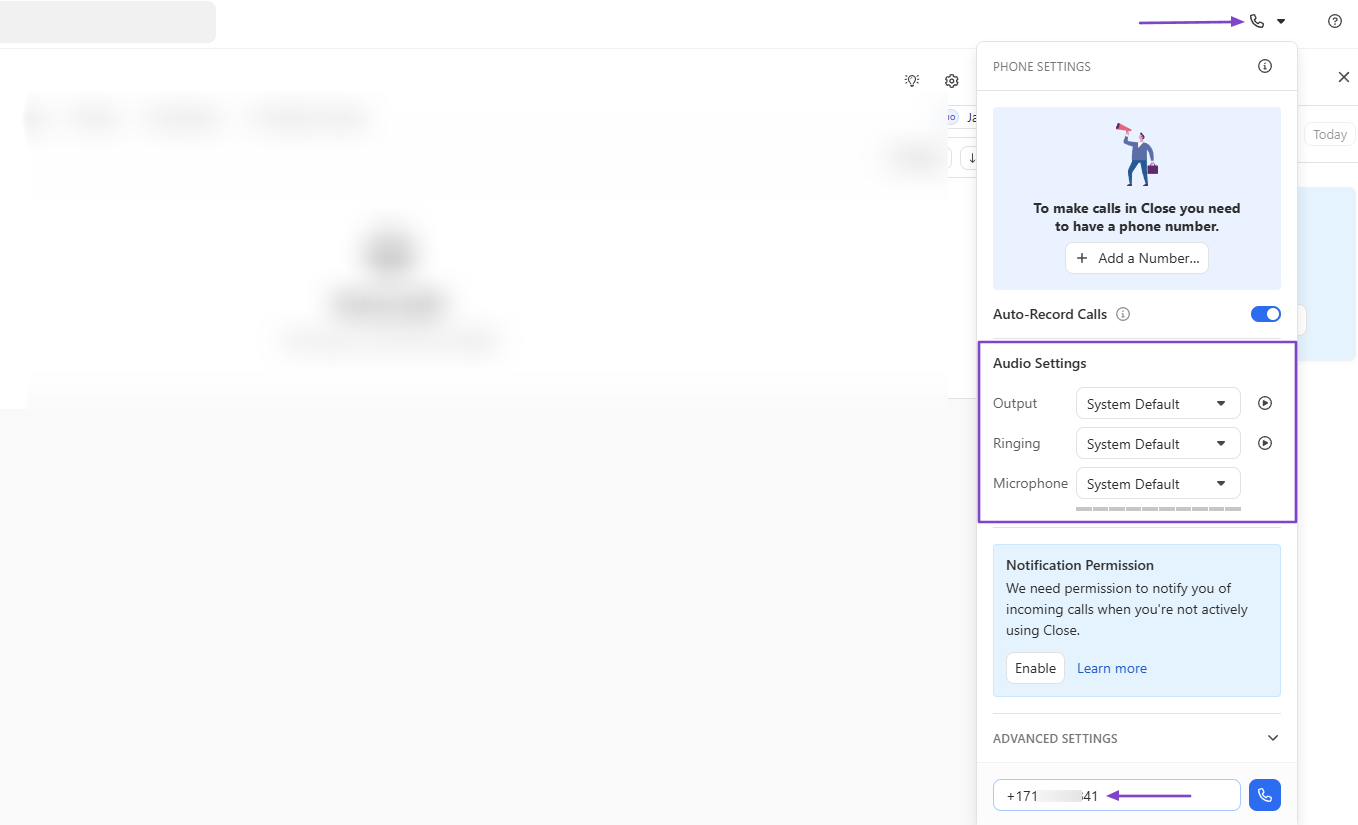Enable notification permission
The height and width of the screenshot is (825, 1358).
(1035, 668)
